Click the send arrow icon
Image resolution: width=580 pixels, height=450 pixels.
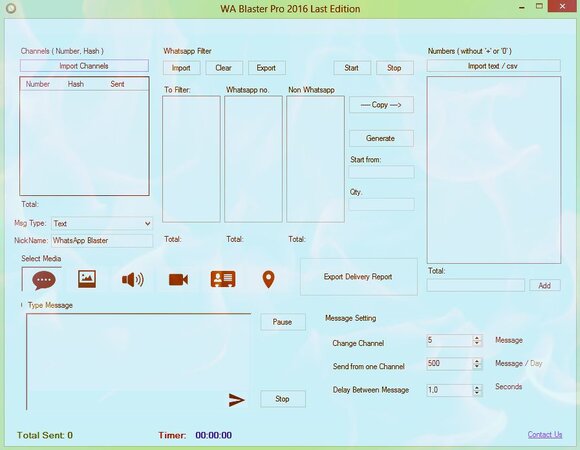coord(237,400)
